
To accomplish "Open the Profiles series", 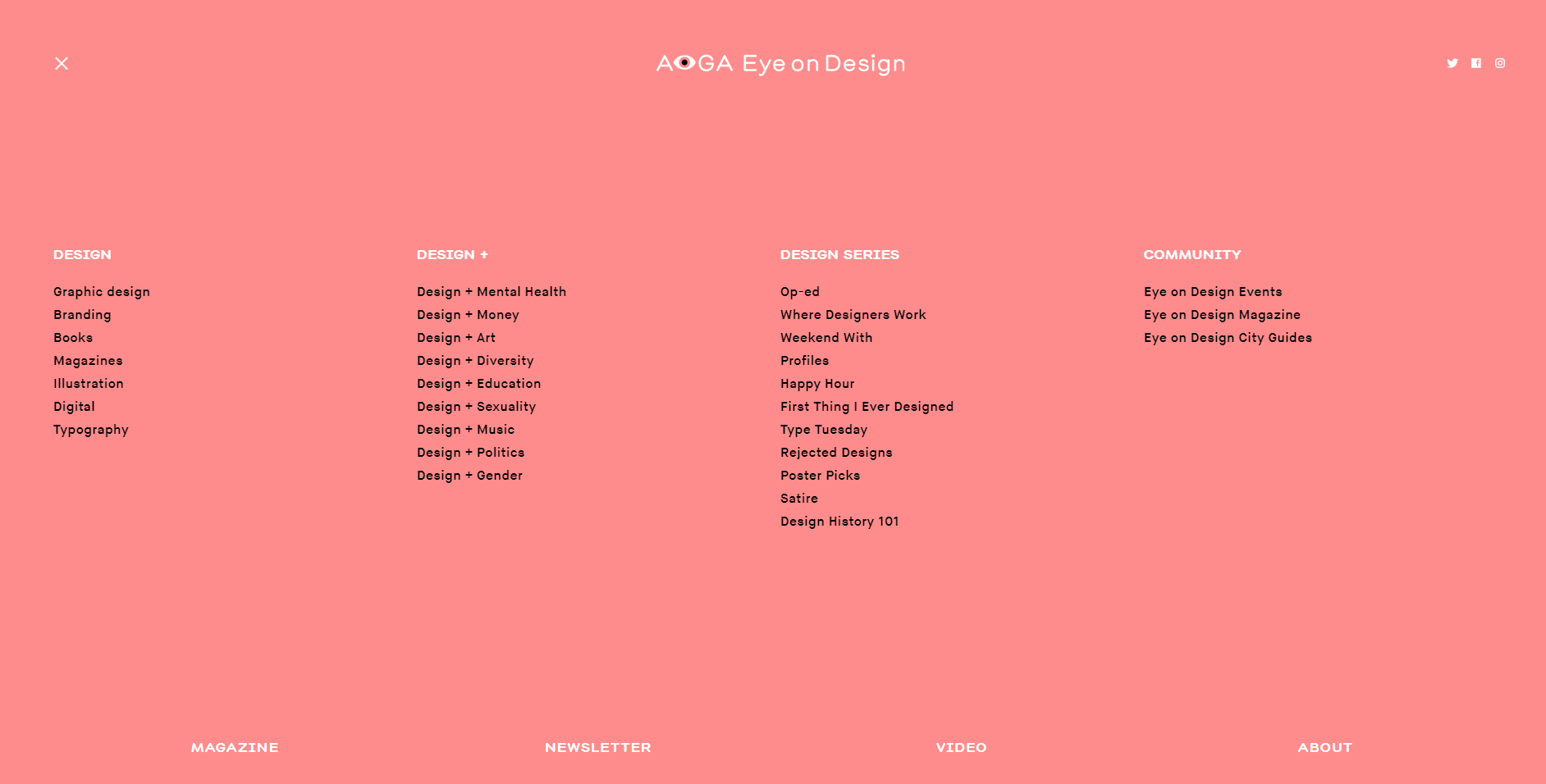I will click(805, 361).
